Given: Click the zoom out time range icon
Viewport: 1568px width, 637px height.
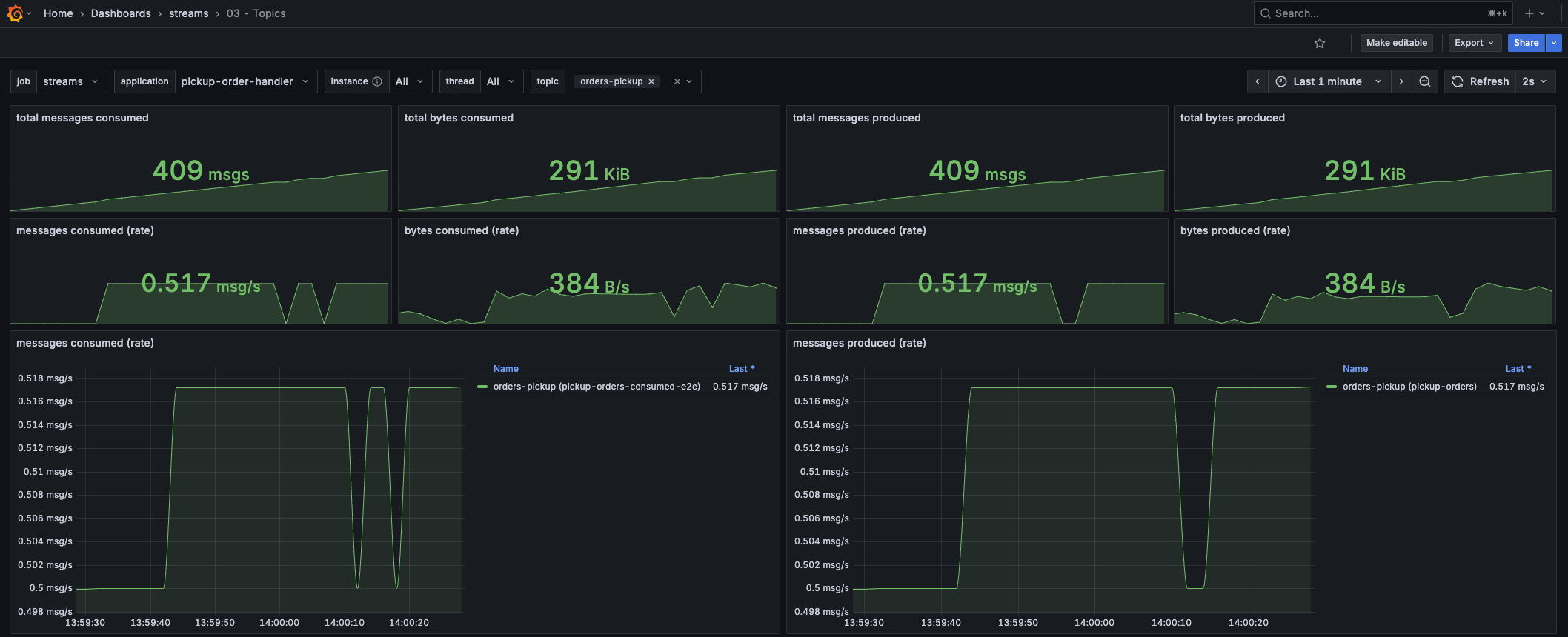Looking at the screenshot, I should 1424,81.
